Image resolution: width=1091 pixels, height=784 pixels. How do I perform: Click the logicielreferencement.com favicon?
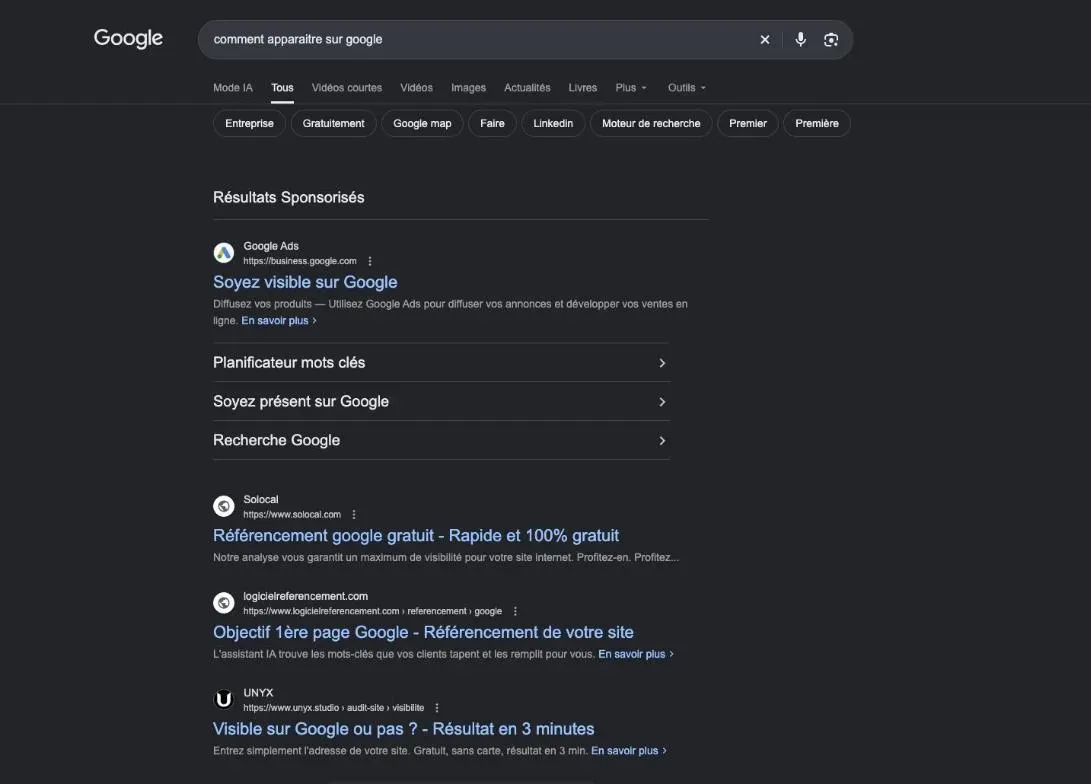tap(223, 602)
